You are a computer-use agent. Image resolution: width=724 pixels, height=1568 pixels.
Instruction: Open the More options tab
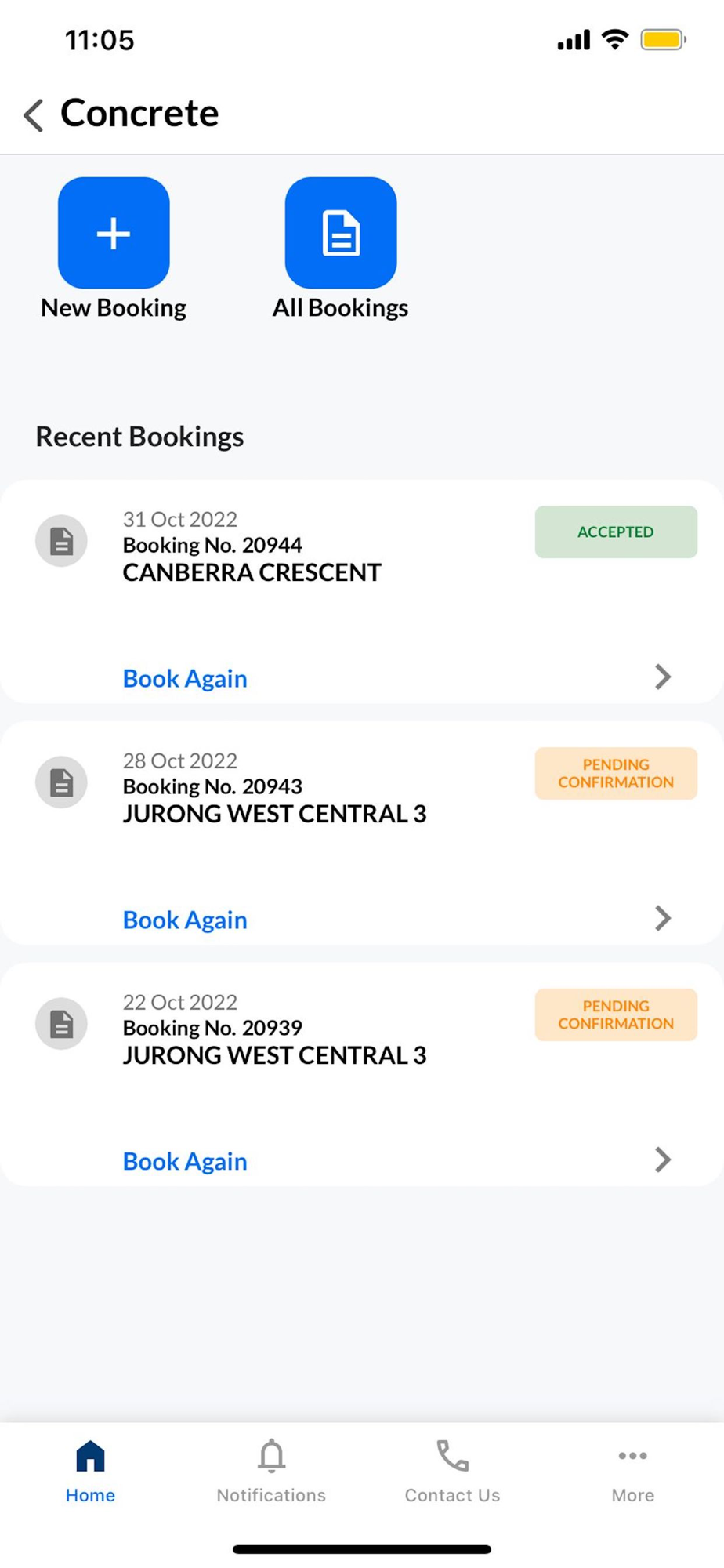632,1471
